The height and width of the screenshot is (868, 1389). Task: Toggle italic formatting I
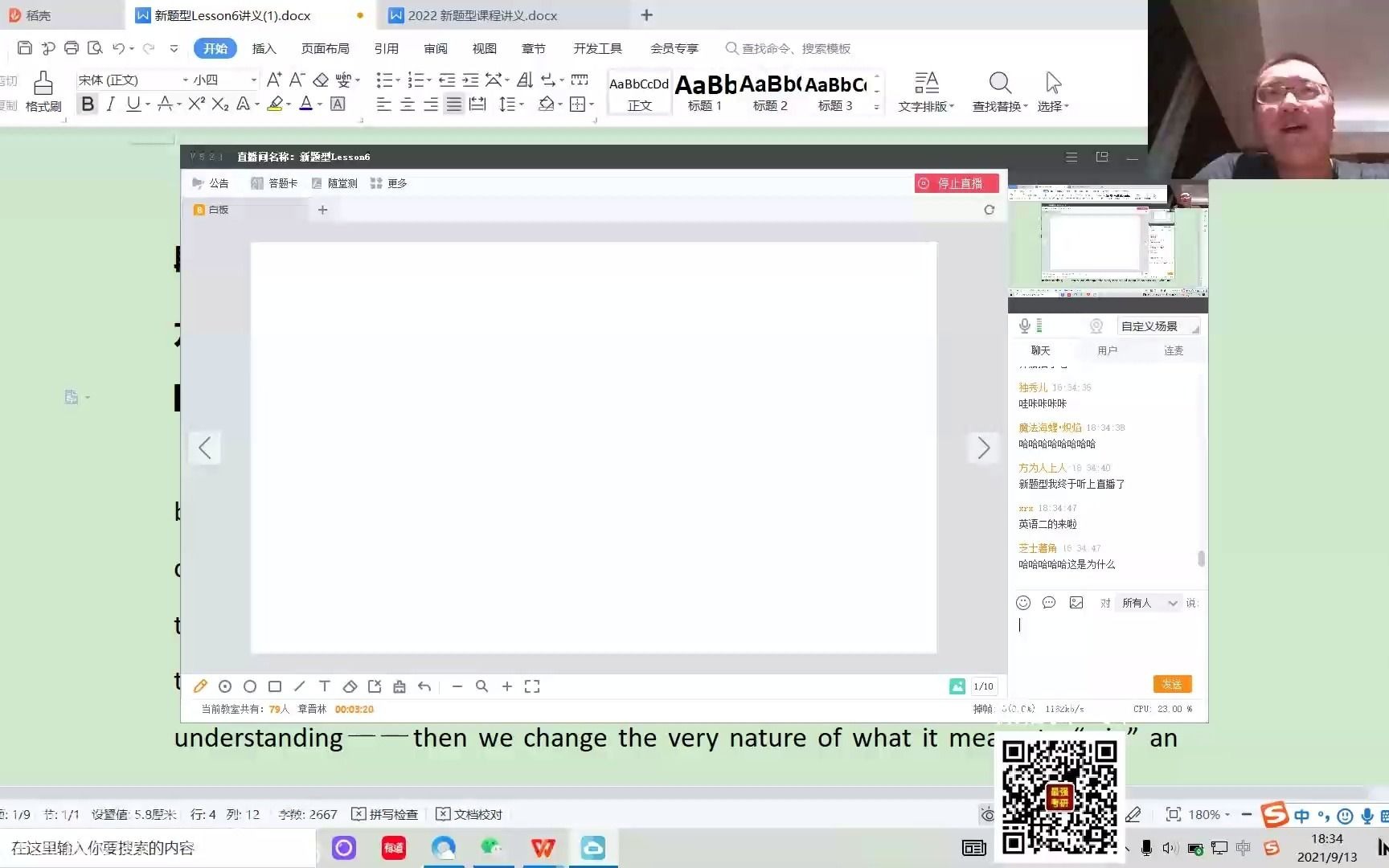click(111, 104)
